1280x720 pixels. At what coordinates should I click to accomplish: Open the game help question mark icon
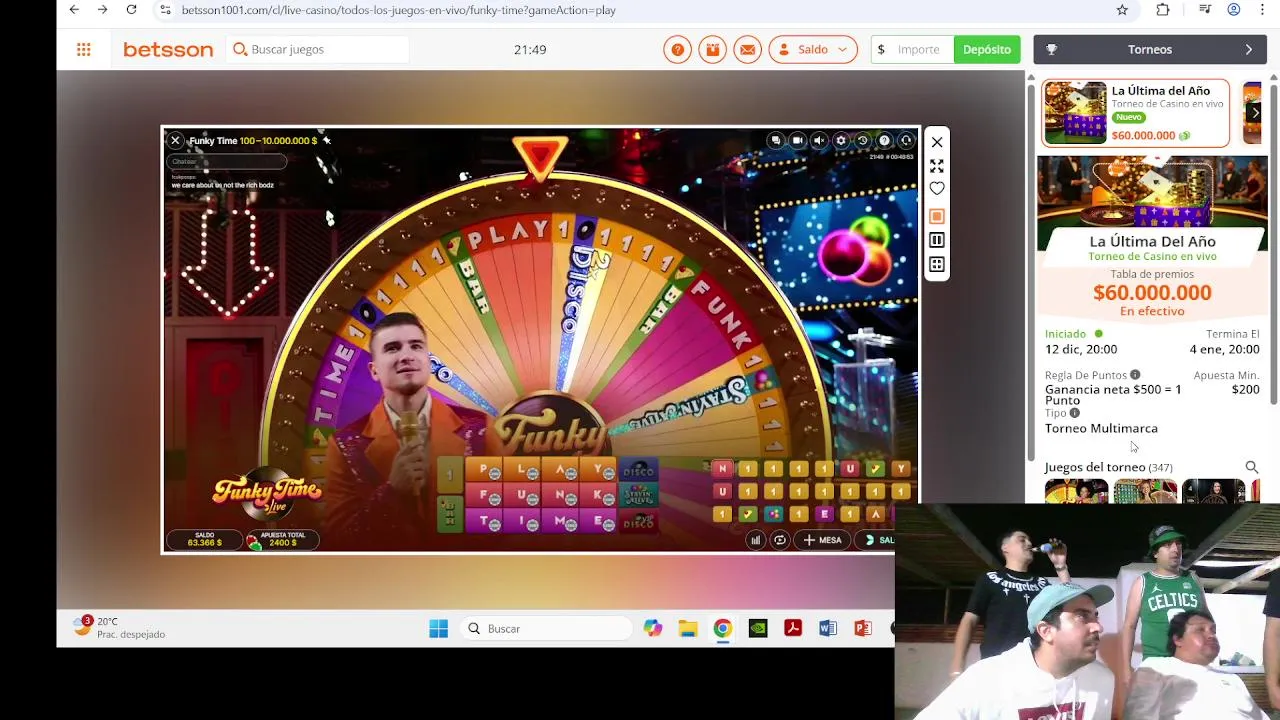pyautogui.click(x=884, y=141)
